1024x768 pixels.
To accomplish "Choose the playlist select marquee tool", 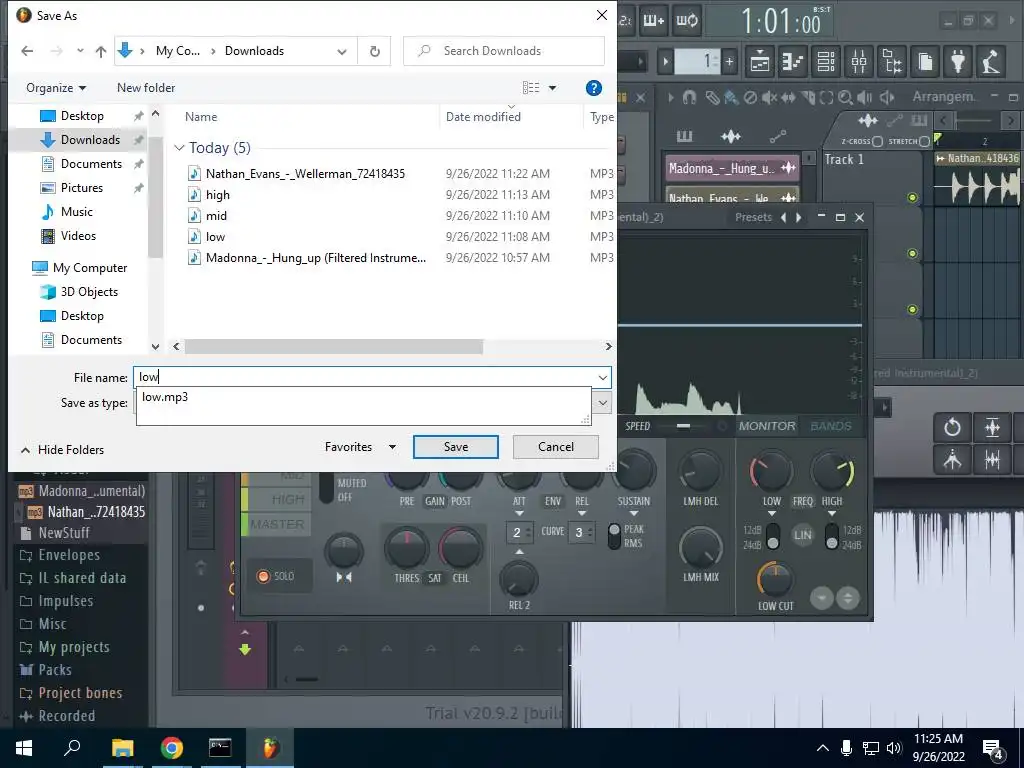I will [x=827, y=98].
